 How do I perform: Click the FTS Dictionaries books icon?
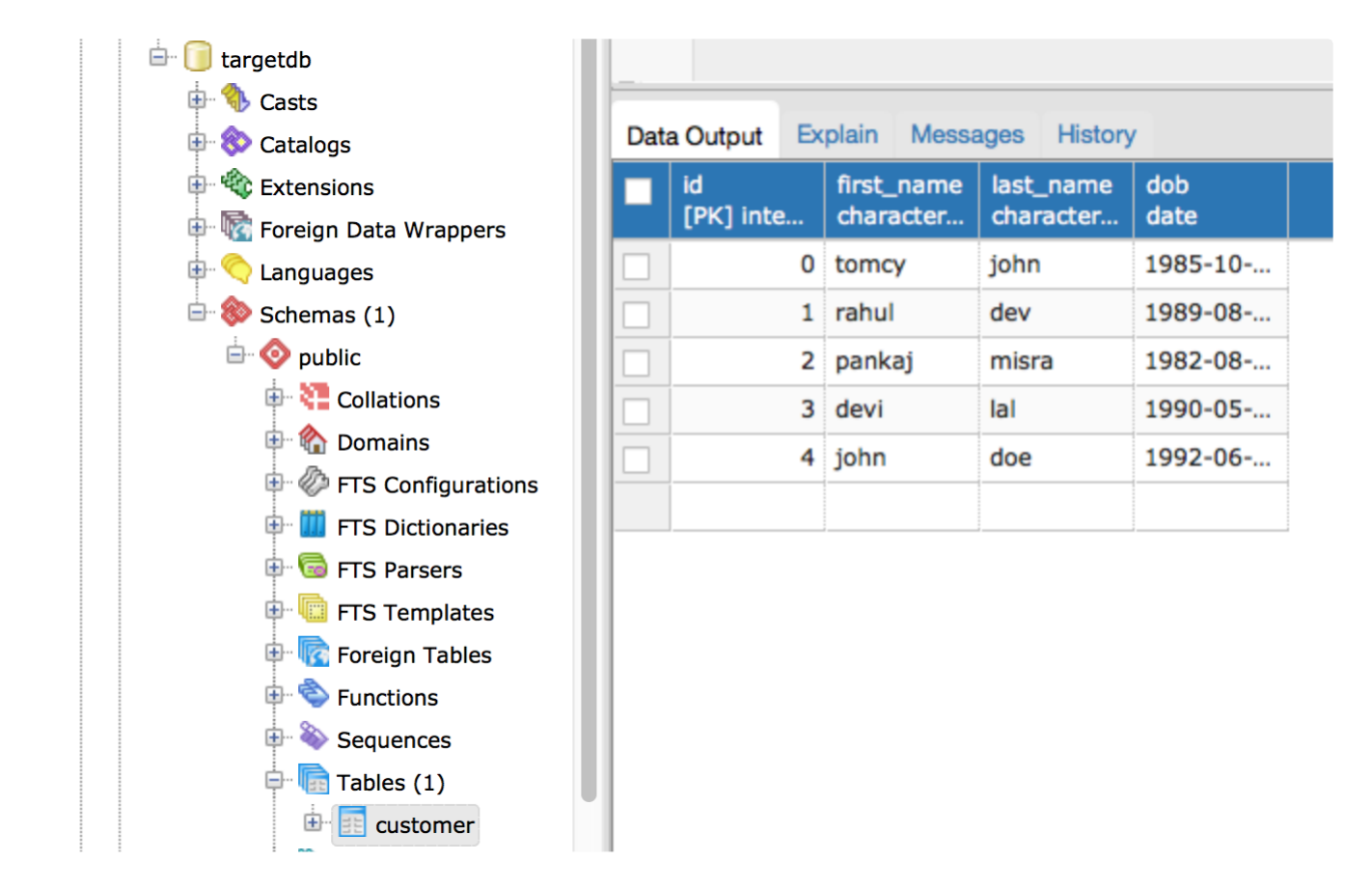(x=313, y=525)
